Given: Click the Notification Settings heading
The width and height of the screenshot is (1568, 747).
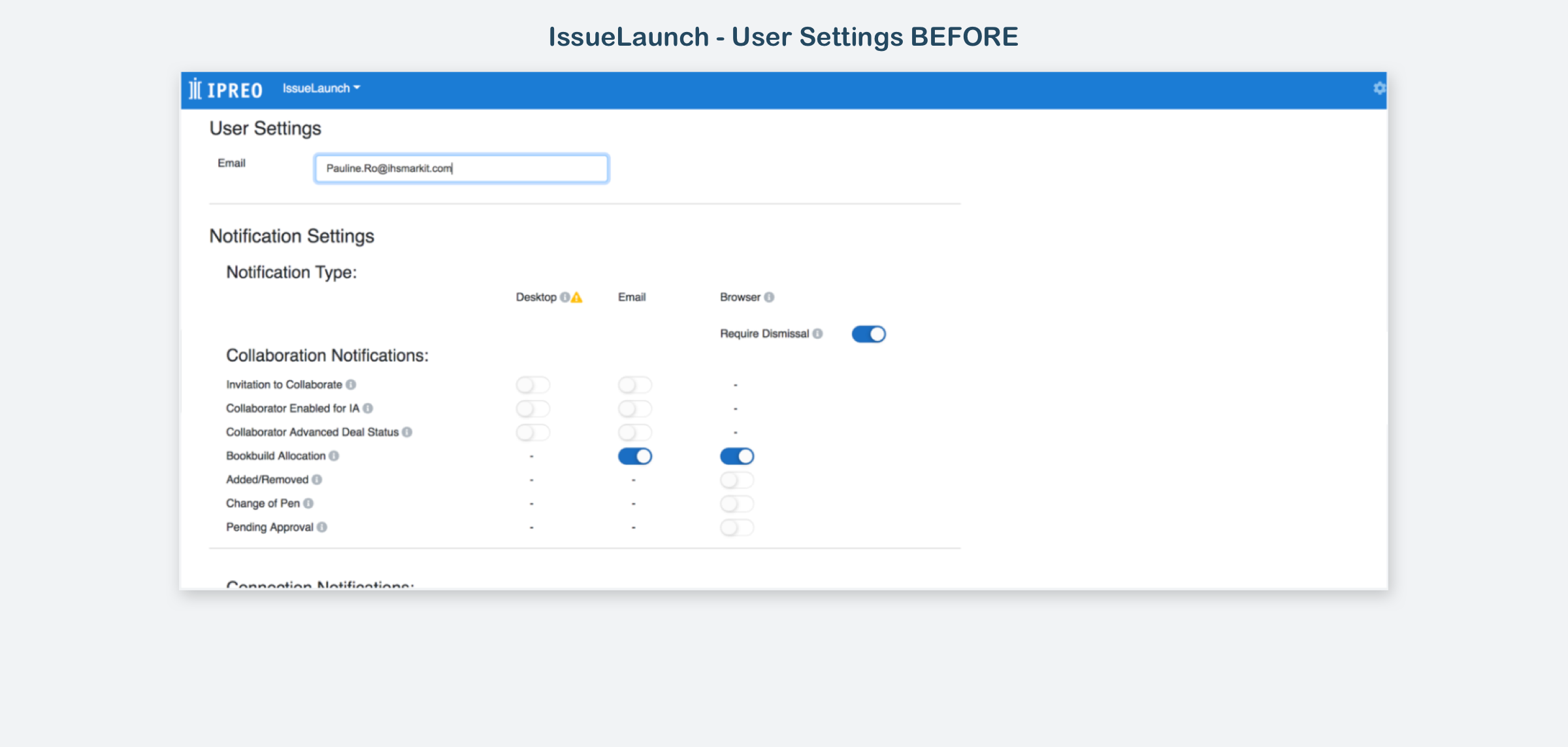Looking at the screenshot, I should [291, 236].
